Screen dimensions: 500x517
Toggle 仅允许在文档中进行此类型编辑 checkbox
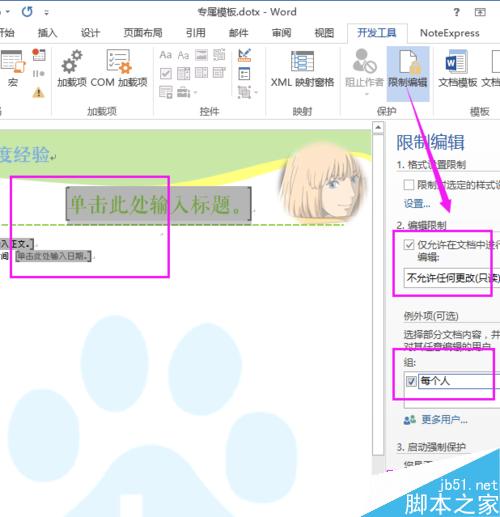pos(409,245)
